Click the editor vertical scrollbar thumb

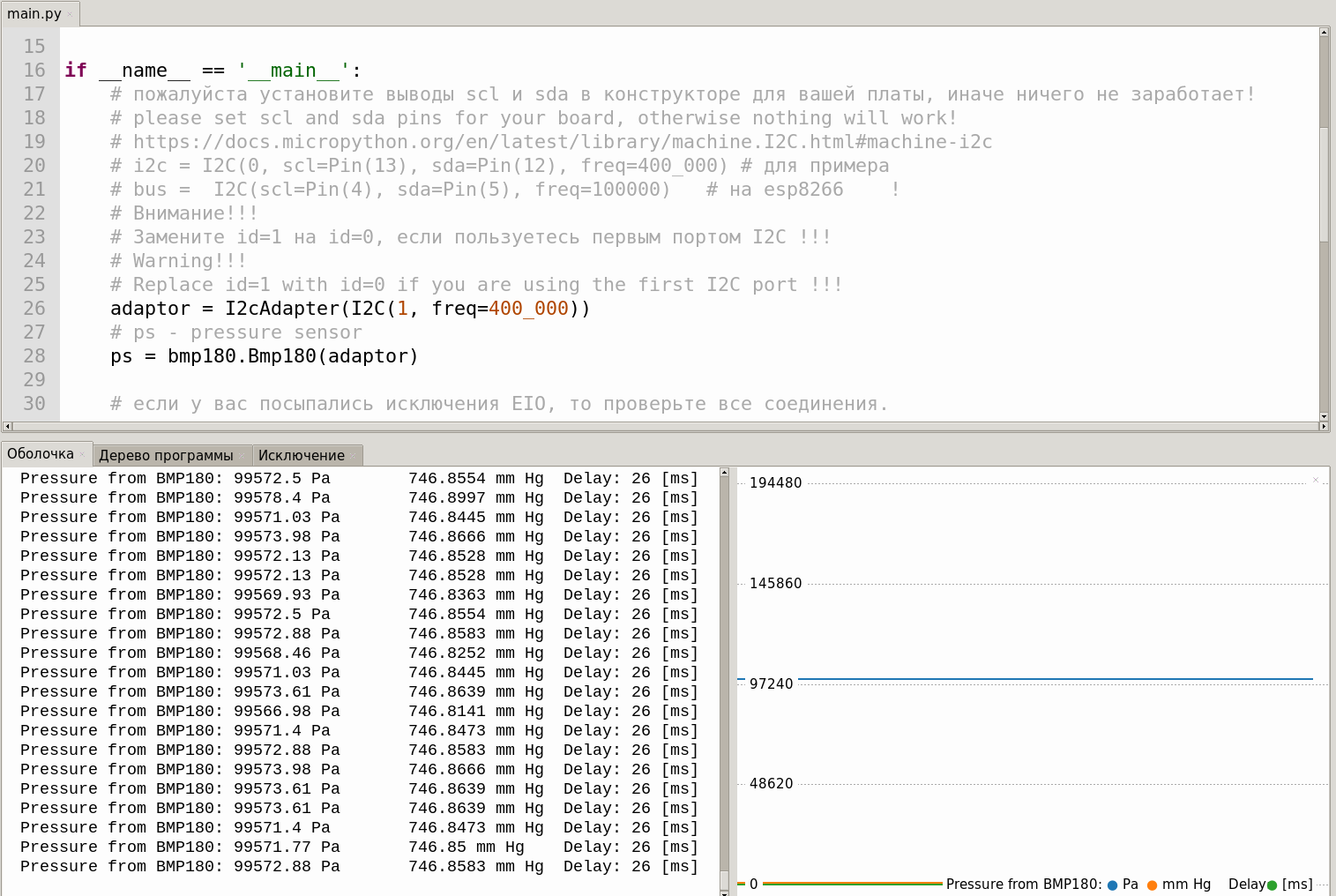click(x=1324, y=183)
